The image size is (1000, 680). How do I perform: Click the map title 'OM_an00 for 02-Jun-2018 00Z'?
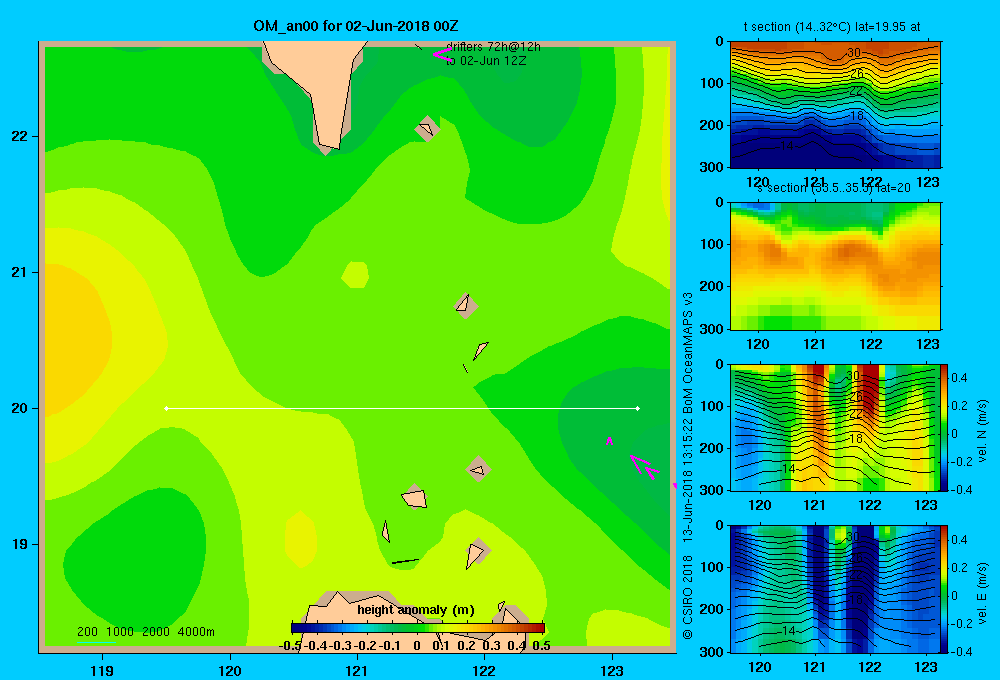tap(355, 26)
